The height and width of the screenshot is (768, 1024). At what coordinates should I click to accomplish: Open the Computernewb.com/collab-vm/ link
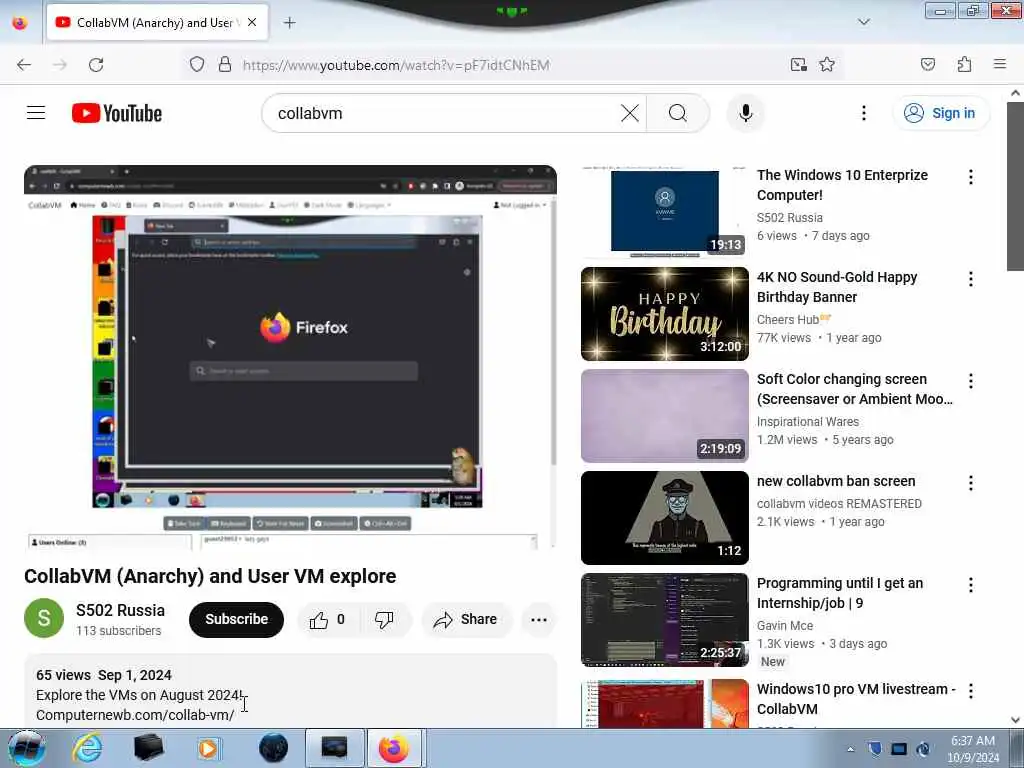coord(135,715)
